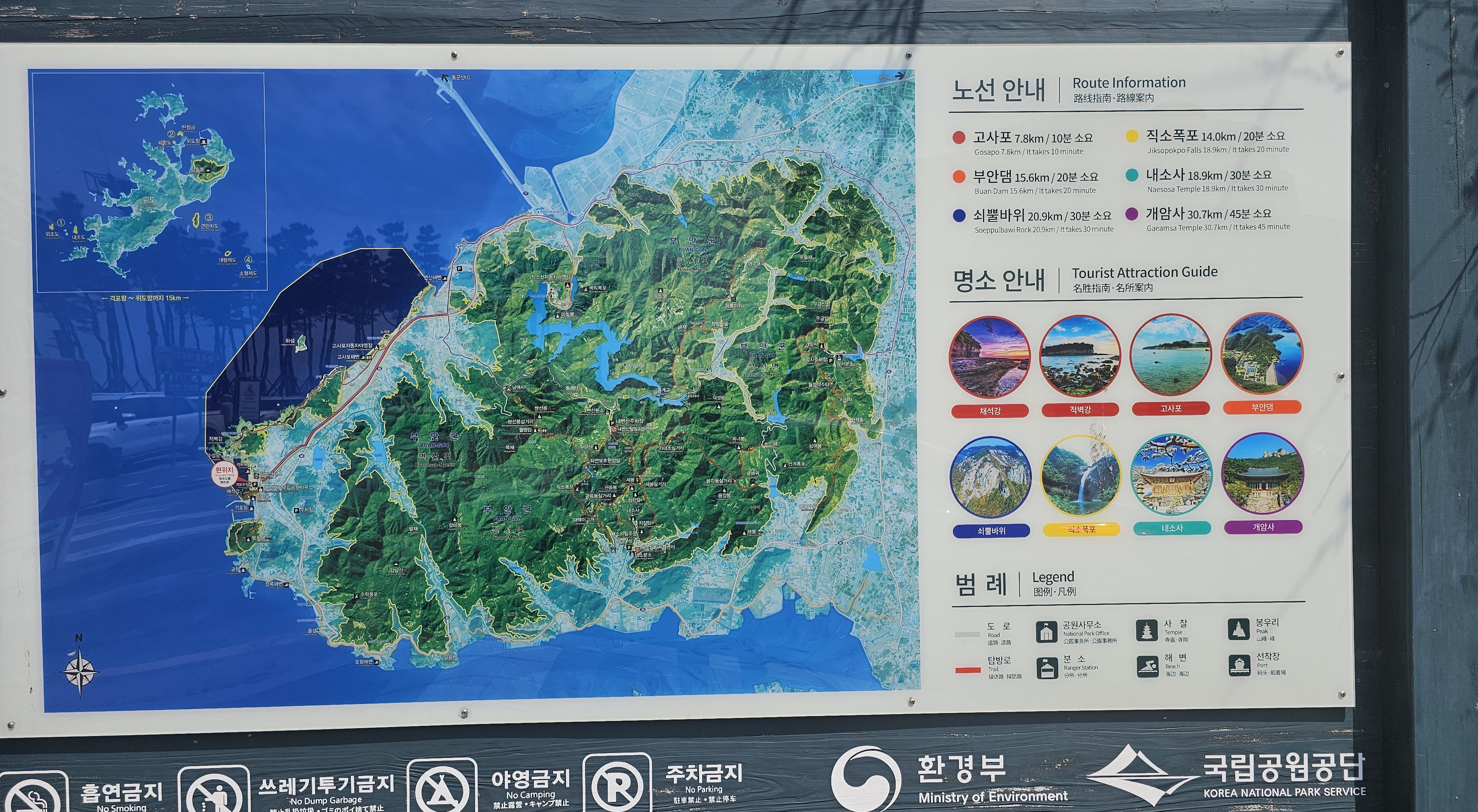Viewport: 1478px width, 812px height.
Task: Click the Ranger Station legend icon
Action: [x=1047, y=667]
